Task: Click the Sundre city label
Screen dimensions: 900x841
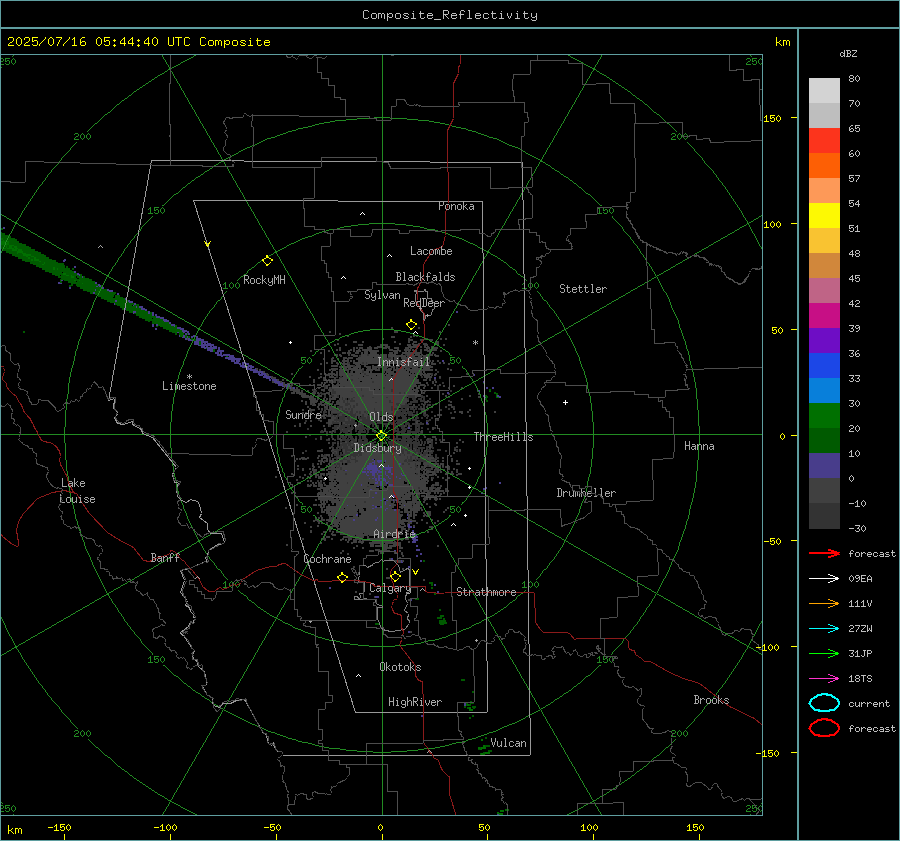Action: [x=303, y=414]
